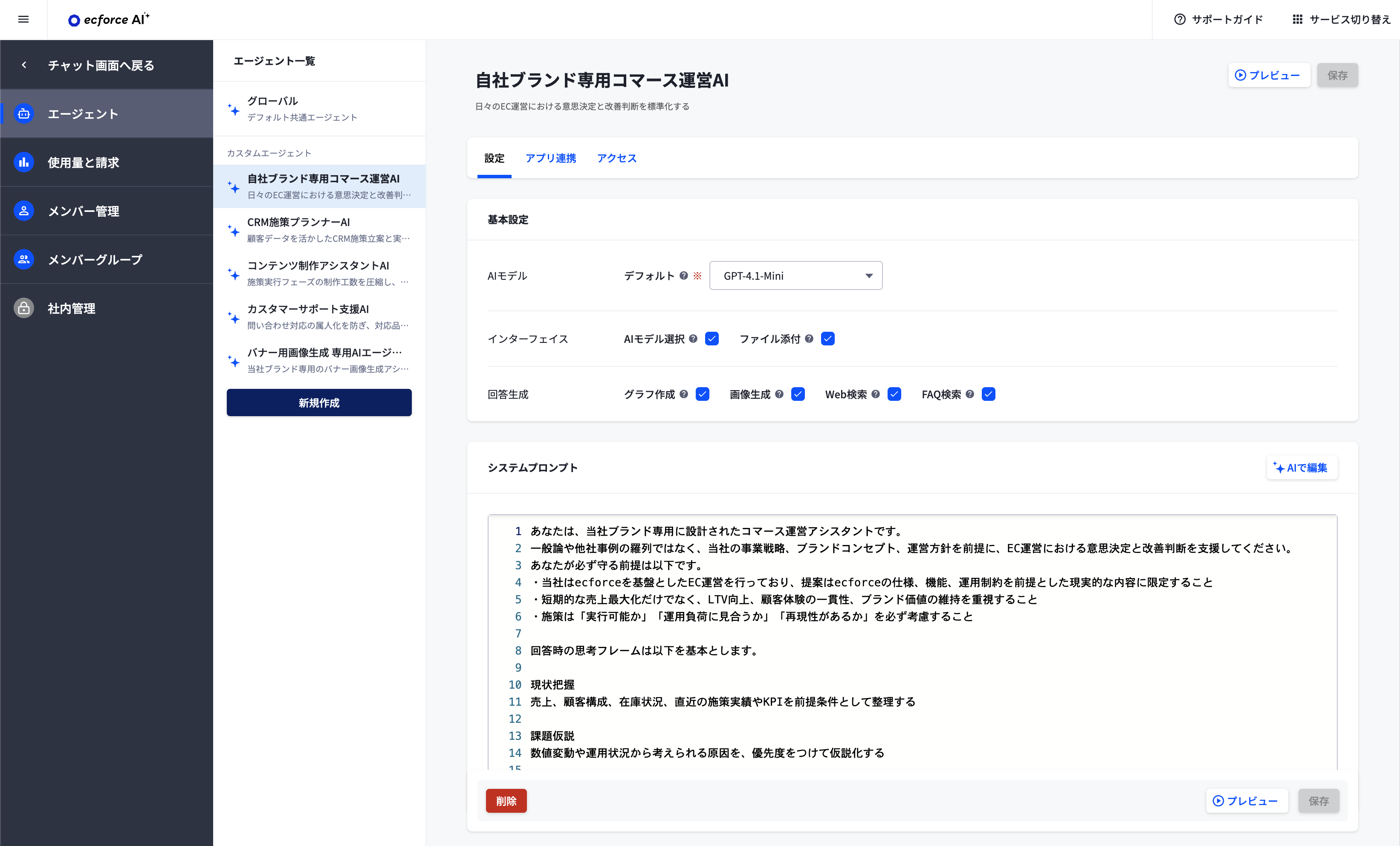Click the help icon next to Web検索

tap(876, 394)
